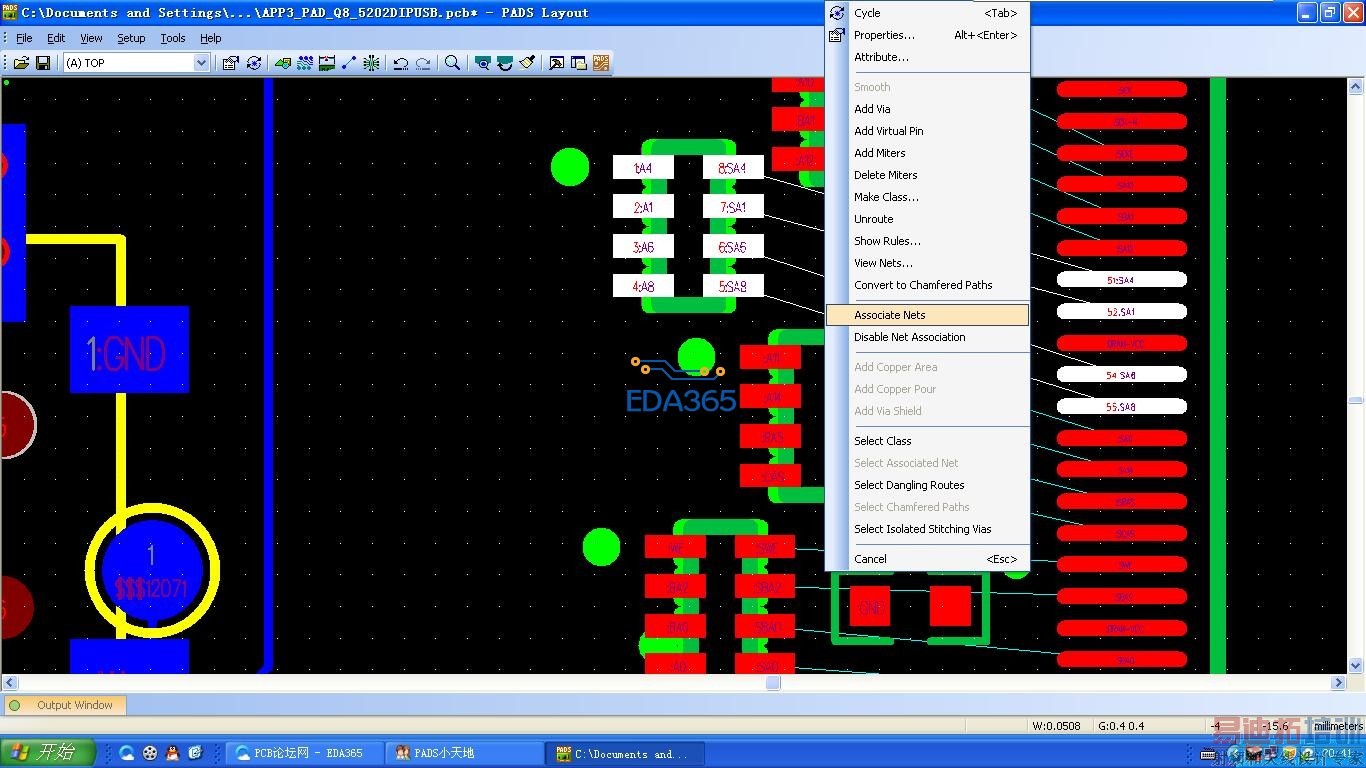Click the Windows Start button
Viewport: 1366px width, 768px height.
pos(48,753)
